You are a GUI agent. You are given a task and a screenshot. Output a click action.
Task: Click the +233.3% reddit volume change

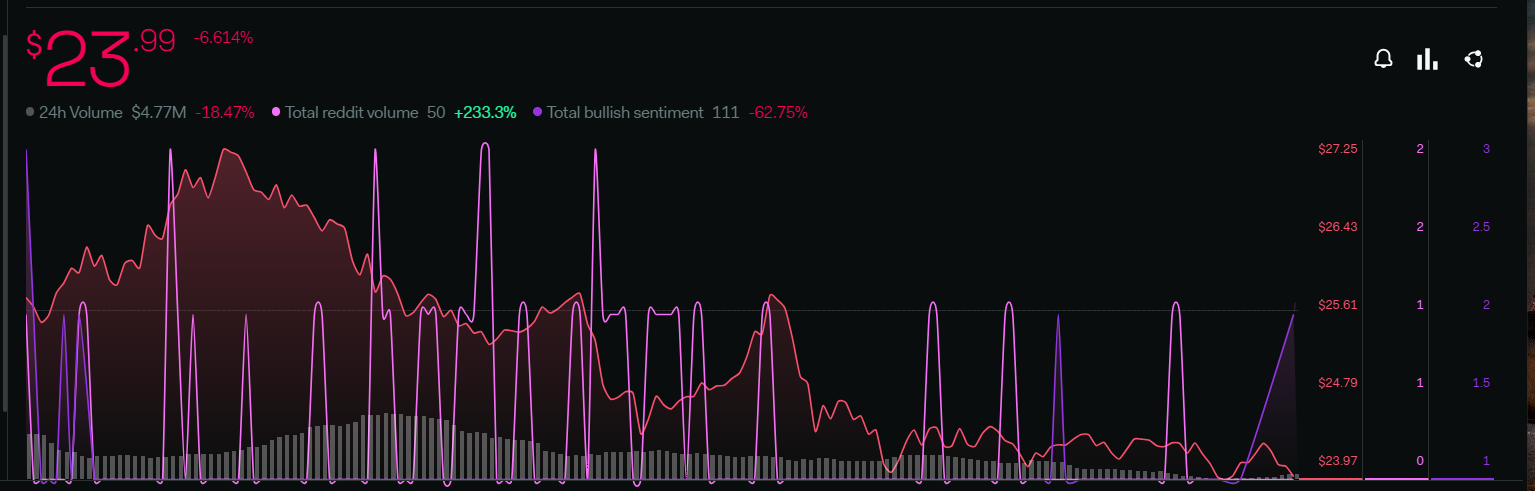point(485,113)
